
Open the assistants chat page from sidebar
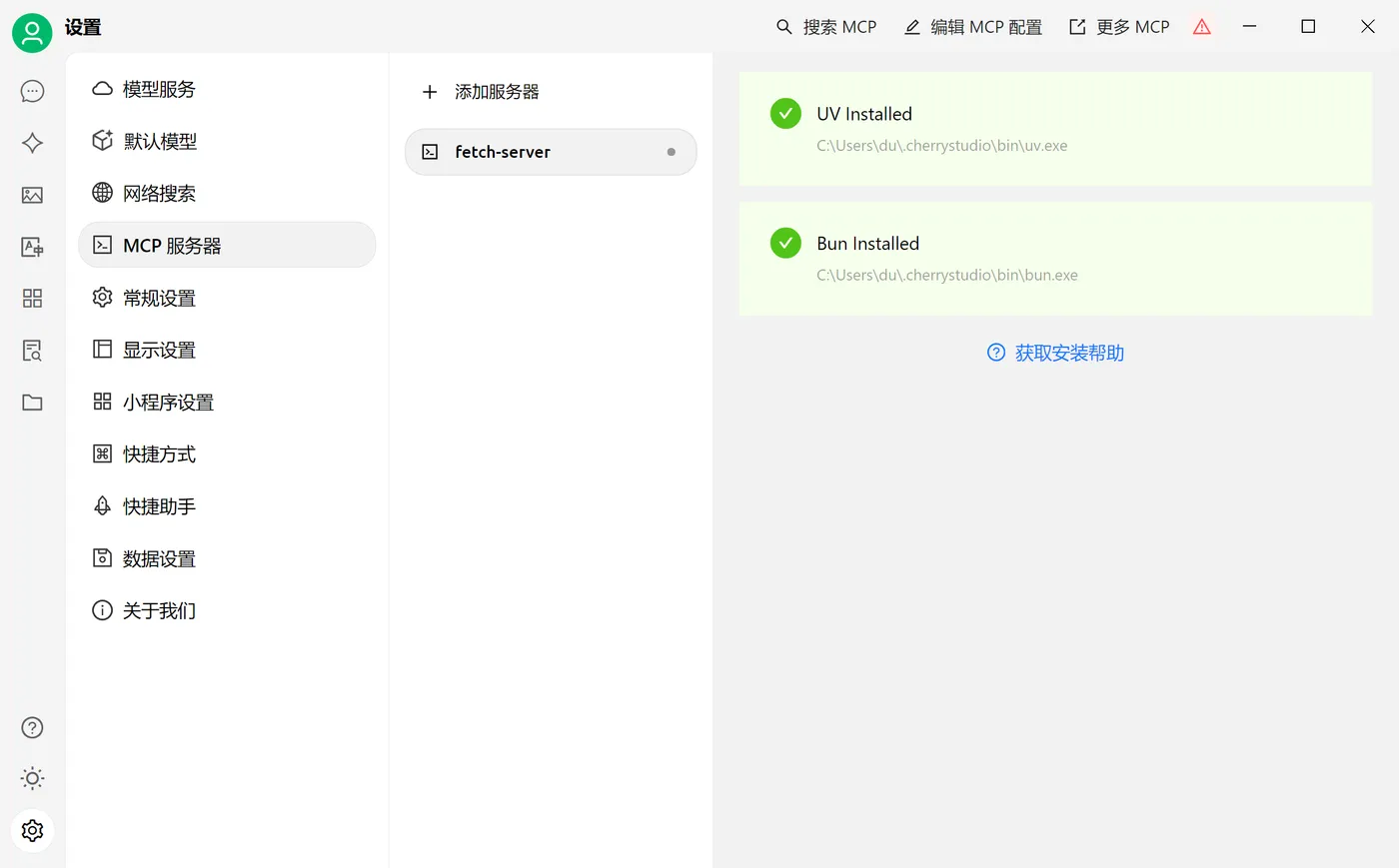click(x=31, y=91)
